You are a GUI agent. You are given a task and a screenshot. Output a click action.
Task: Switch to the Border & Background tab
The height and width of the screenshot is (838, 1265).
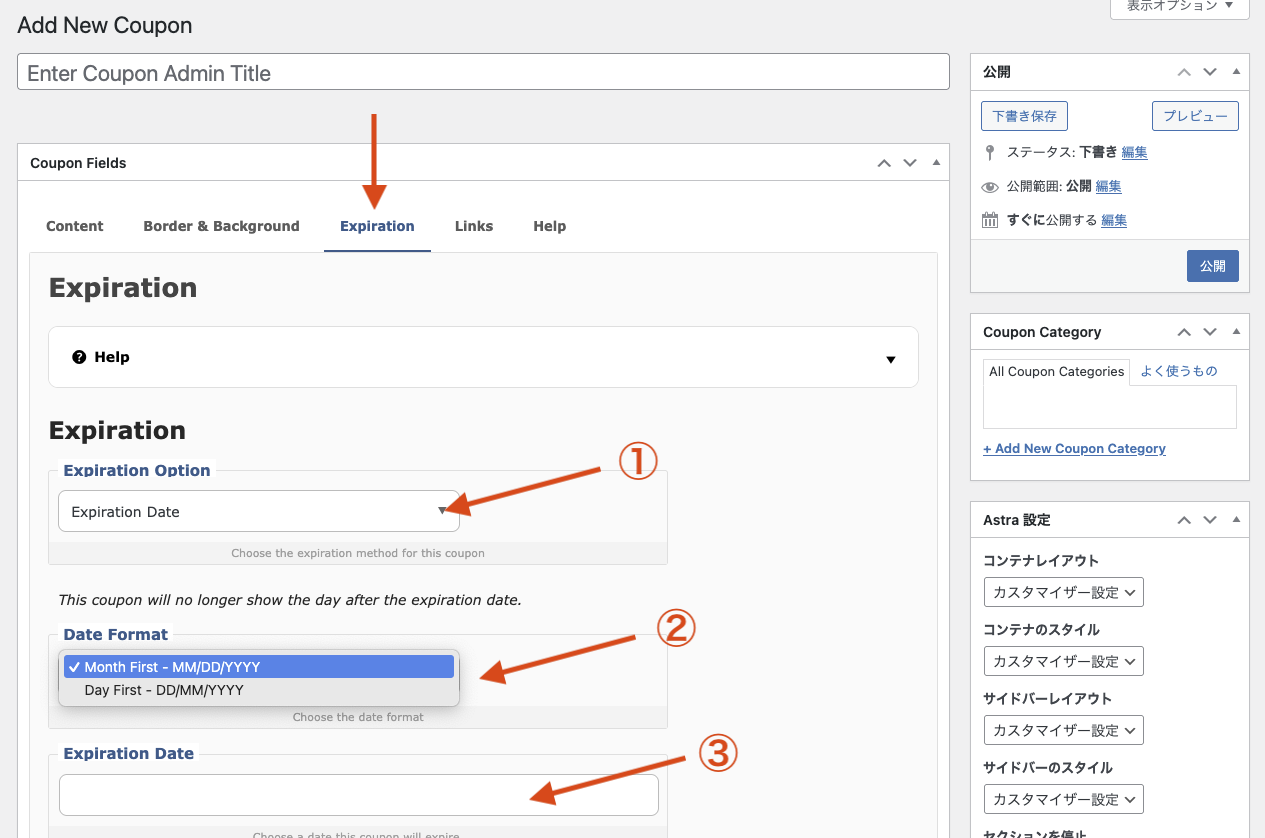pyautogui.click(x=221, y=226)
